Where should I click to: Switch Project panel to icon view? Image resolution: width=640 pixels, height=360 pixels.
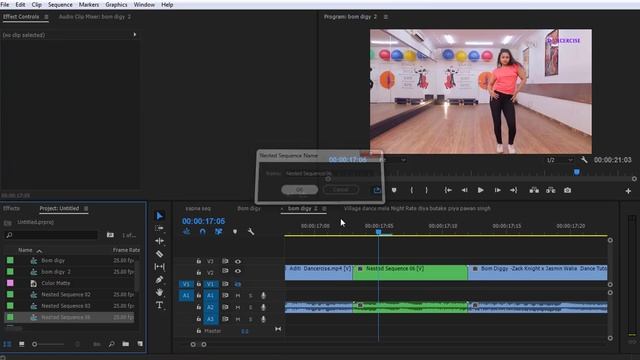click(22, 344)
